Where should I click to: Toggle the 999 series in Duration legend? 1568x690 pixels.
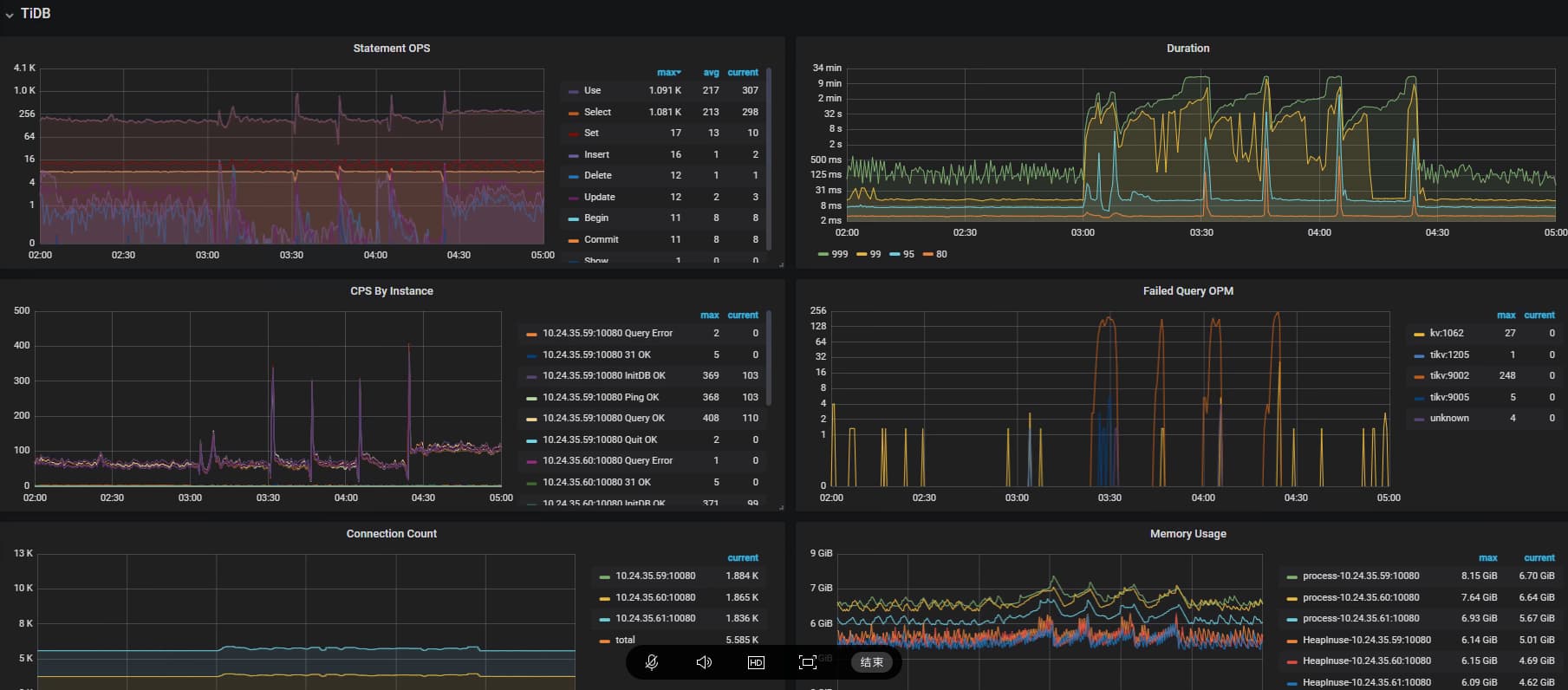coord(839,254)
